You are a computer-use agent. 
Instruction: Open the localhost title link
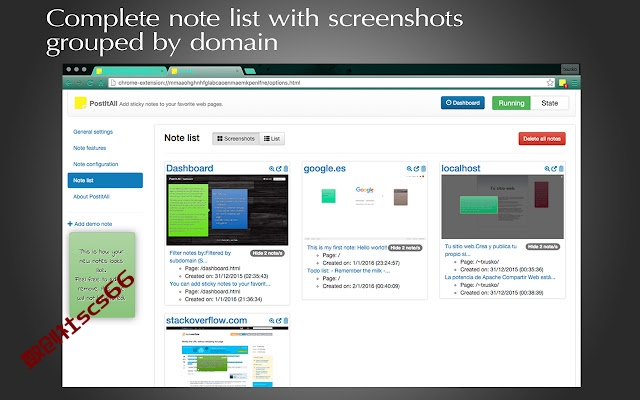pos(460,168)
